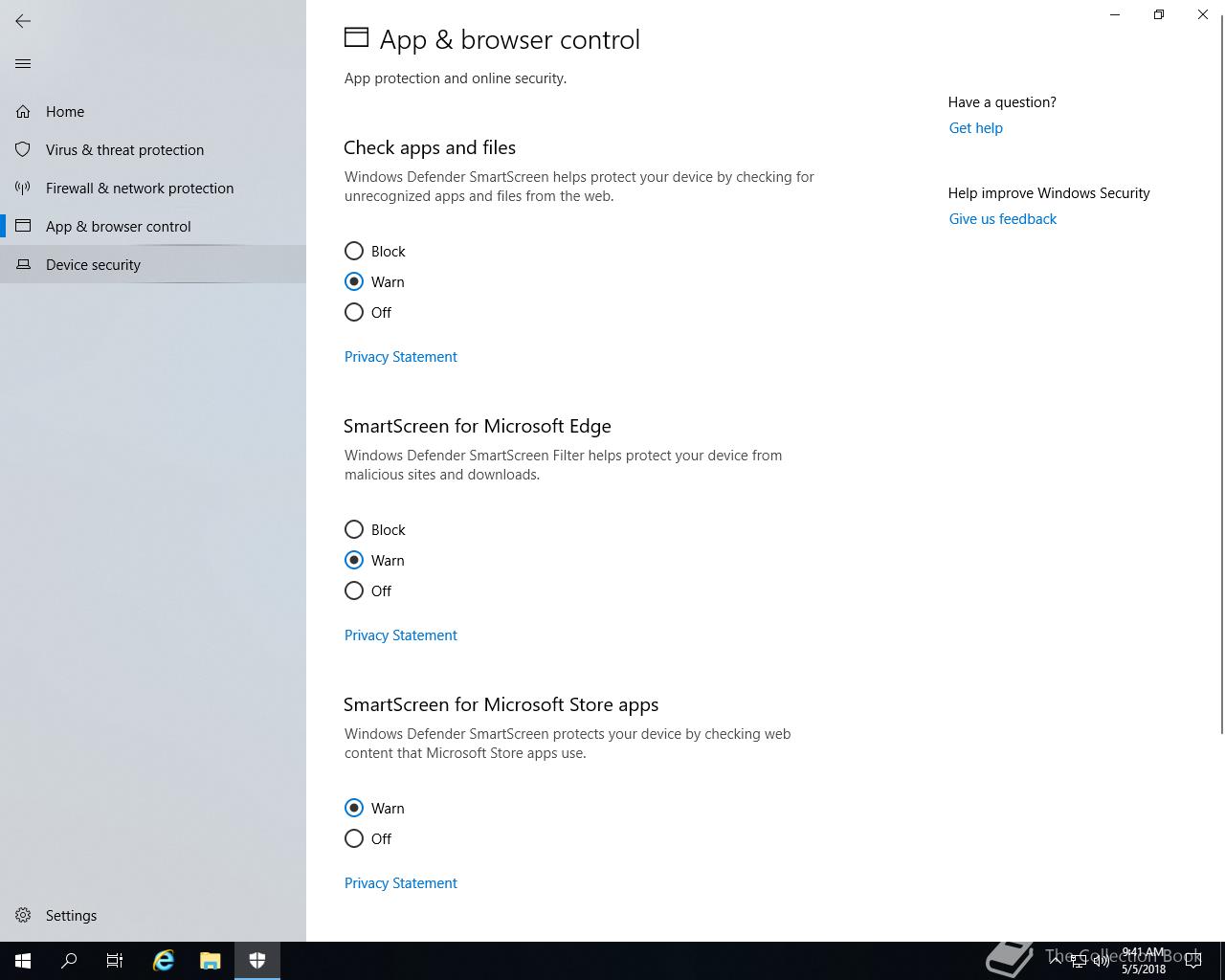The width and height of the screenshot is (1225, 980).
Task: Click the Virus & threat protection shield icon
Action: coord(23,150)
